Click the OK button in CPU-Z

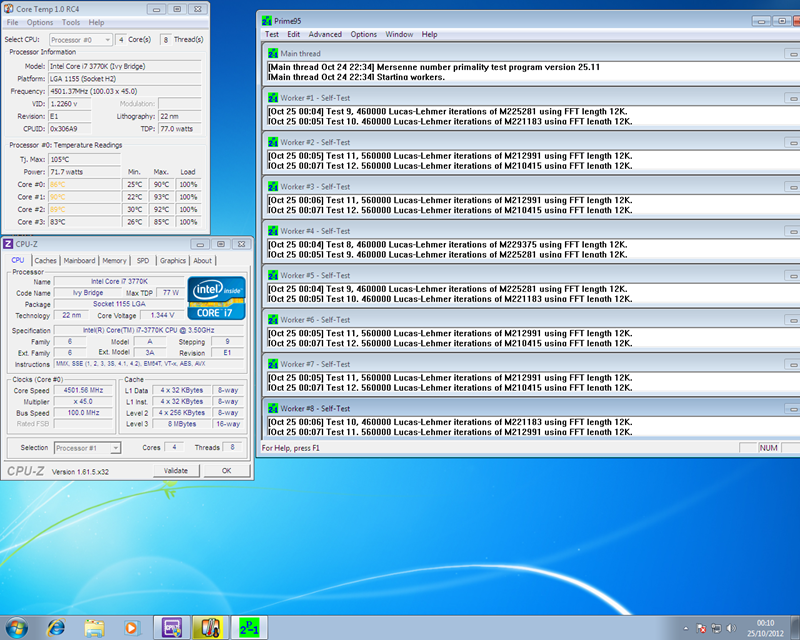click(227, 471)
